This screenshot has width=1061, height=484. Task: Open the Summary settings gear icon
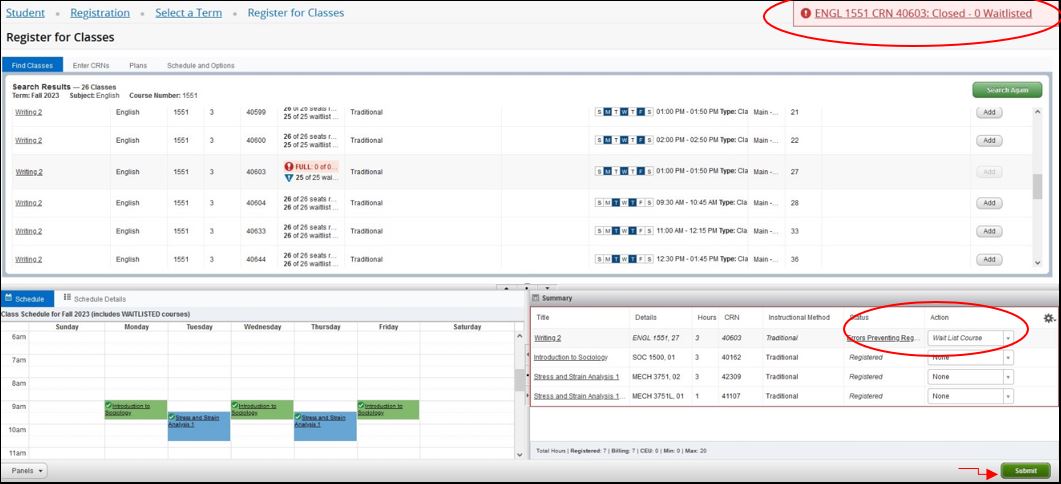(1048, 318)
